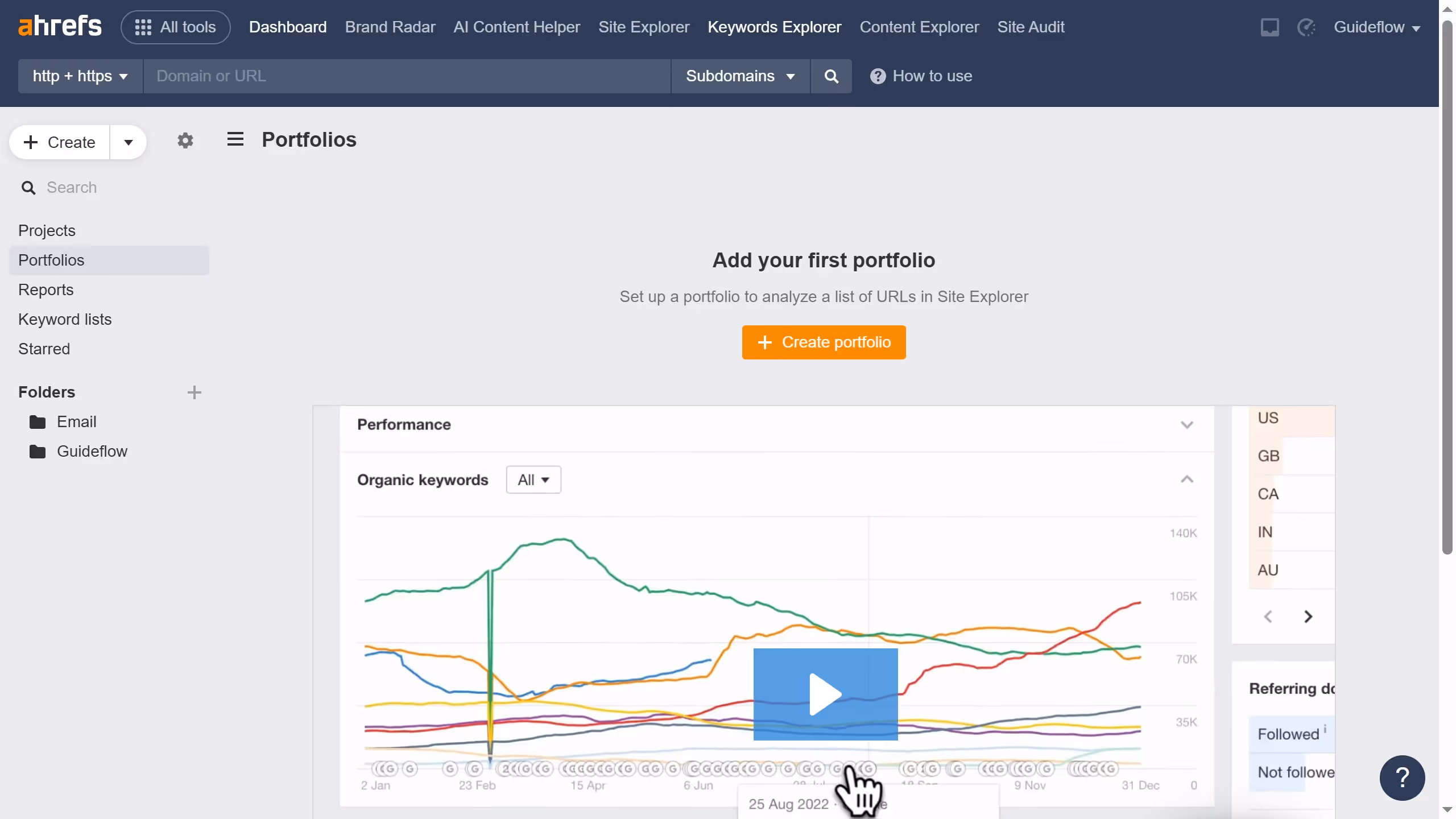Open Site Audit from the navigation
The image size is (1456, 819).
click(1031, 27)
